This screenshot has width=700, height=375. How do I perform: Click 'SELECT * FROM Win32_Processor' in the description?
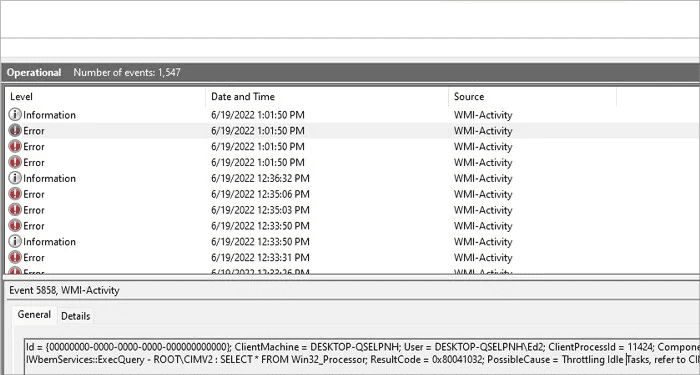pyautogui.click(x=293, y=359)
